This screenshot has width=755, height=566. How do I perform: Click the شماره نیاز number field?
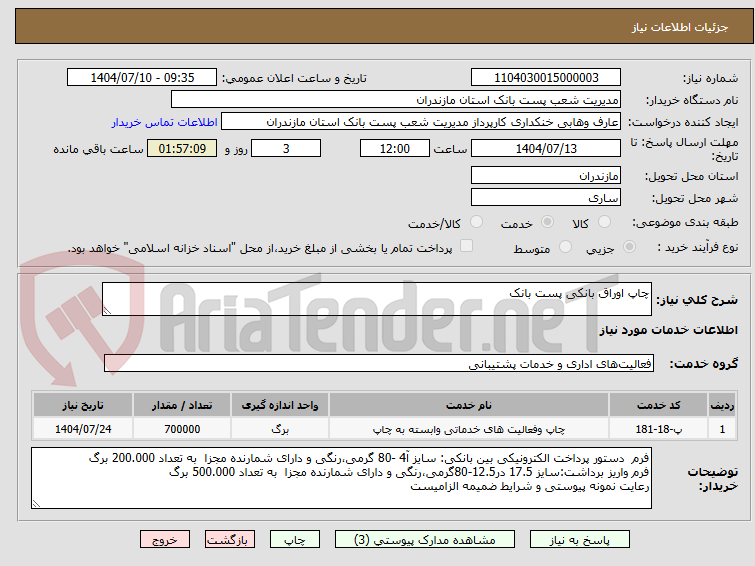[x=546, y=78]
